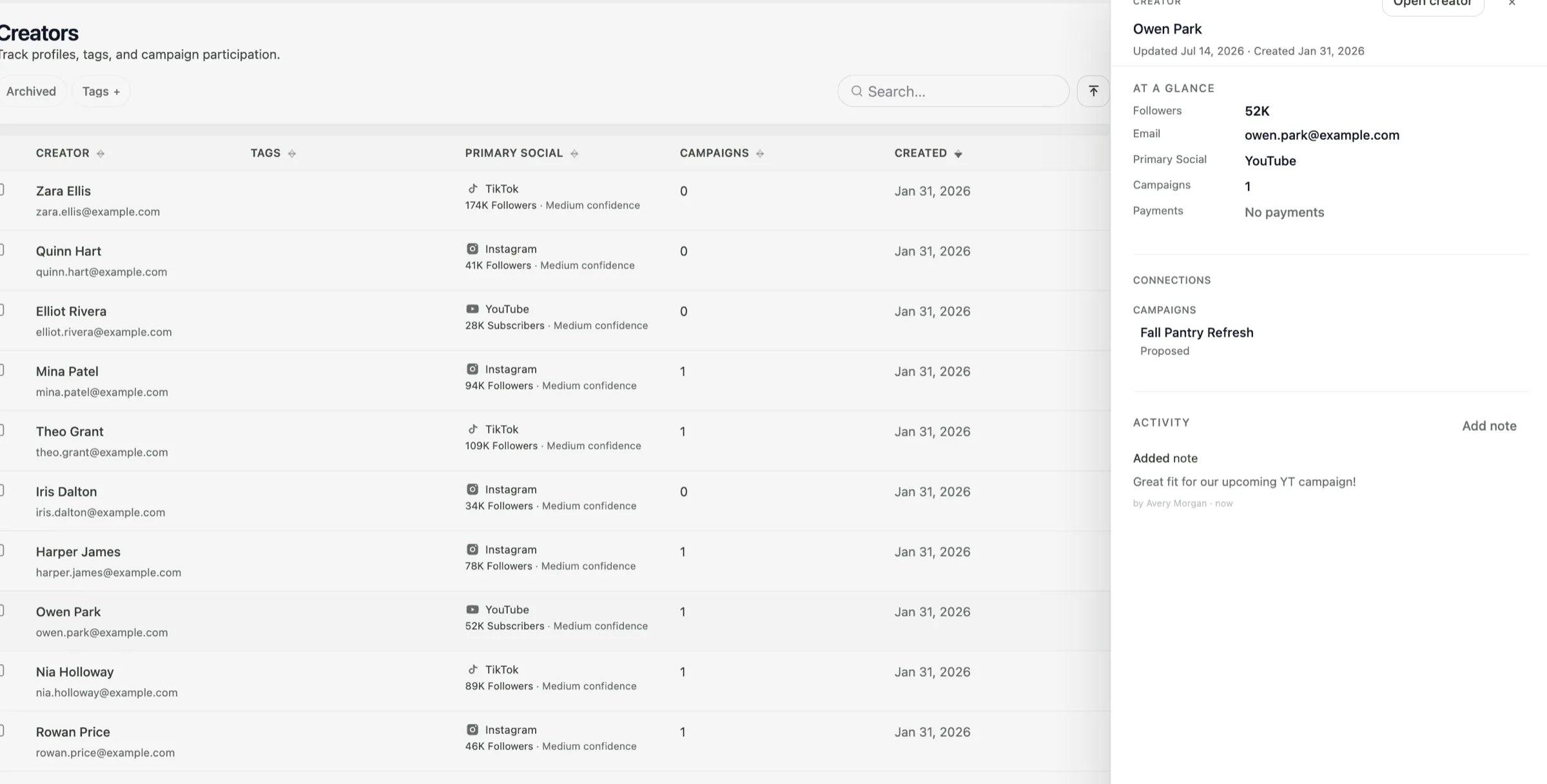Close the Owen Park creator panel

coord(1512,3)
